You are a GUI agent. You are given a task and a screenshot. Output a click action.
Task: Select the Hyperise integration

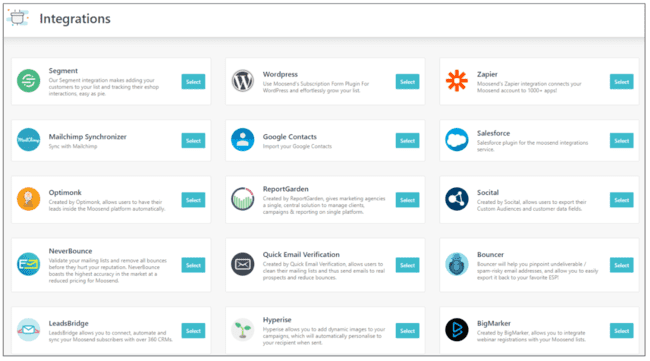click(407, 331)
